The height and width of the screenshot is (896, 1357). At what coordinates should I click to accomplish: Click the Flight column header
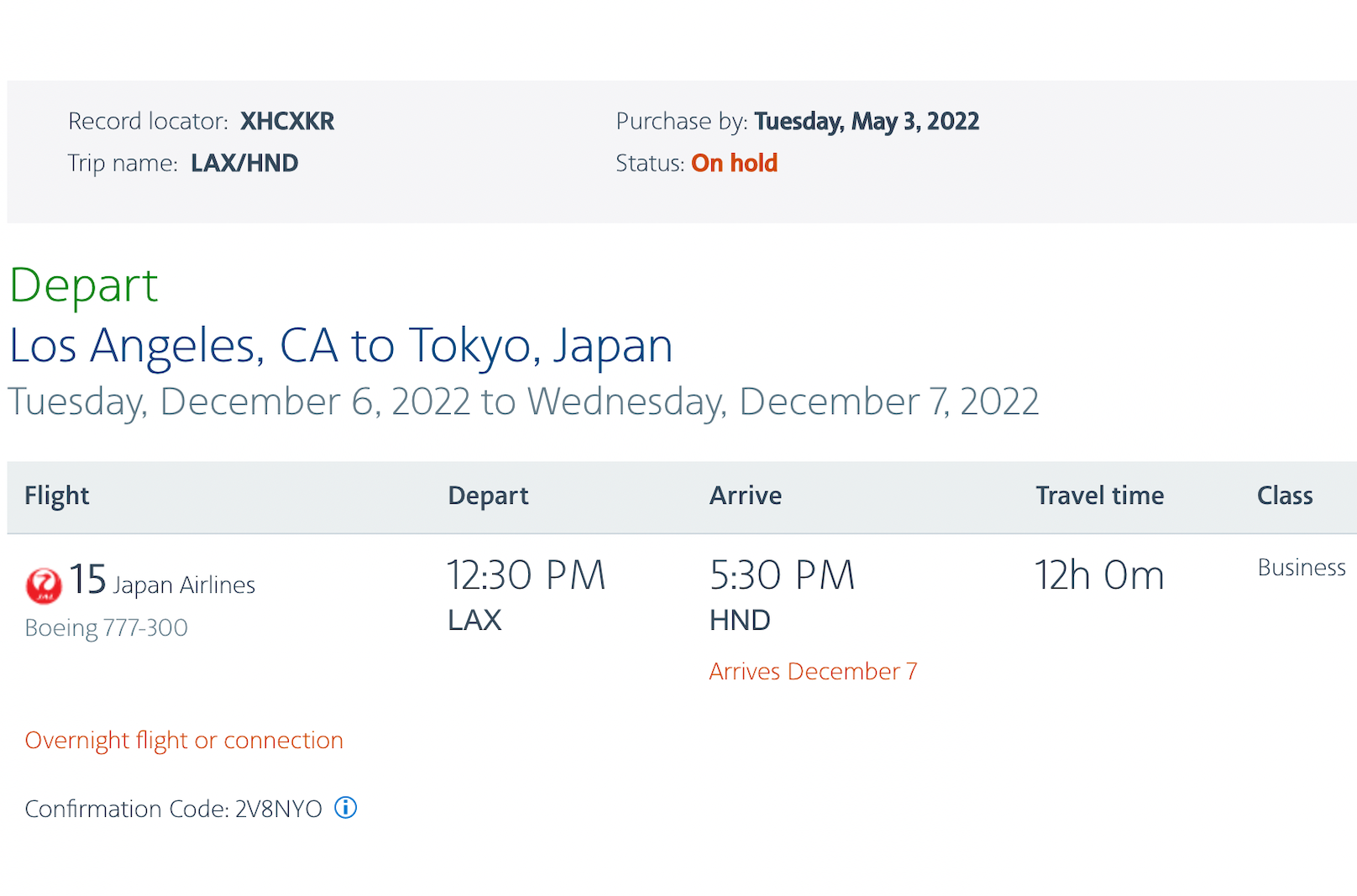(x=56, y=495)
